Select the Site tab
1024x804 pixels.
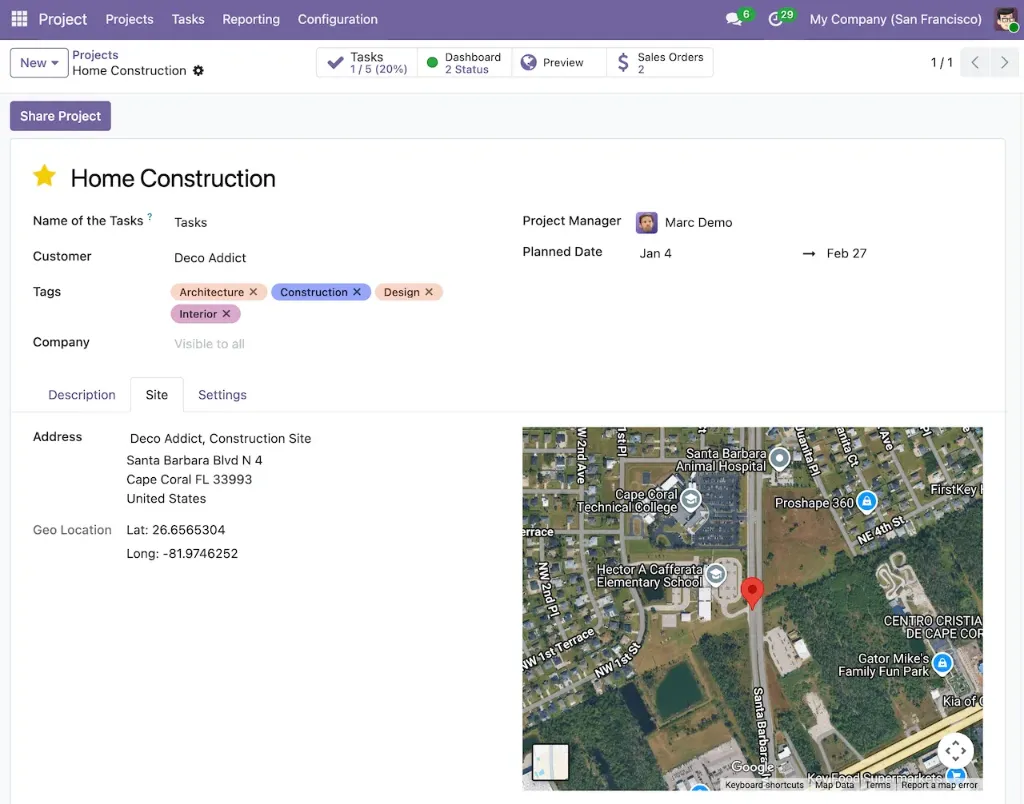pyautogui.click(x=157, y=394)
